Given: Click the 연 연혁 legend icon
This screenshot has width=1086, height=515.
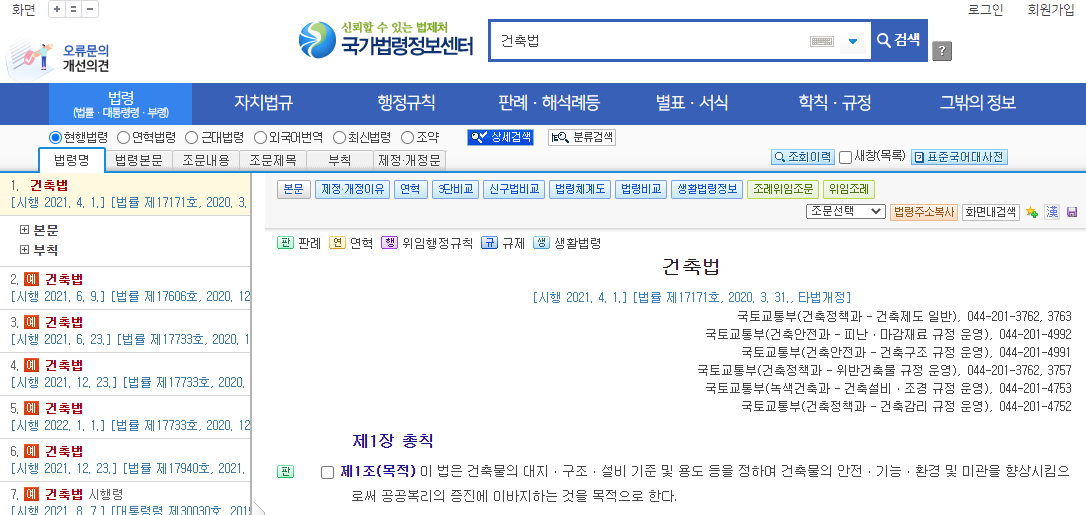Looking at the screenshot, I should 337,243.
